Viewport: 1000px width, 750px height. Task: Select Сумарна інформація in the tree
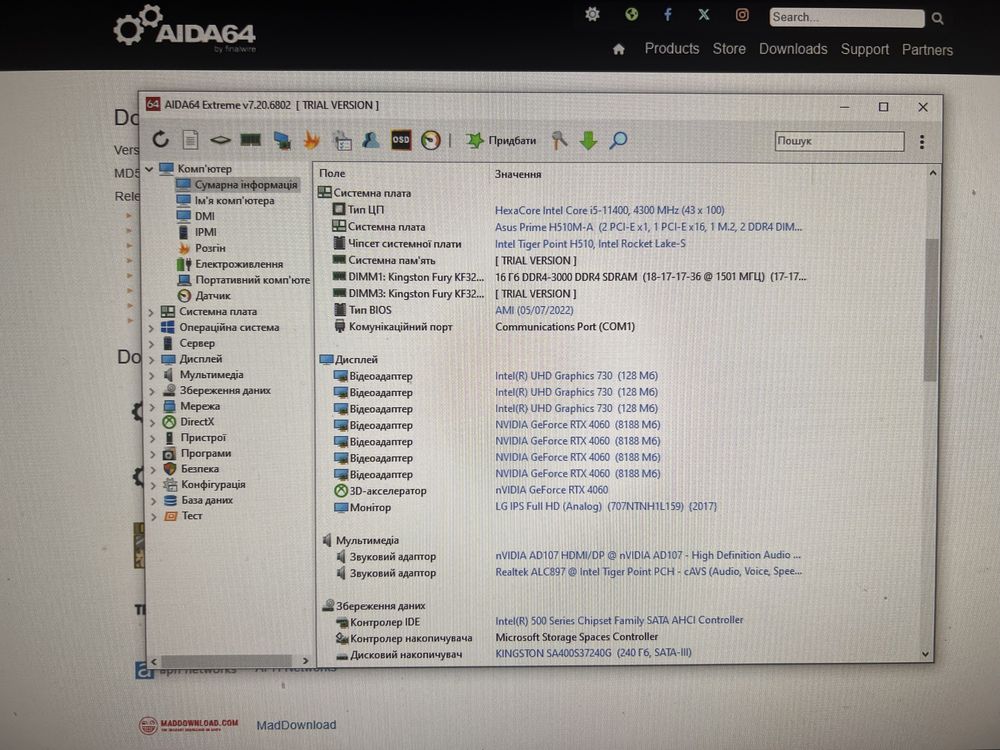pyautogui.click(x=246, y=184)
